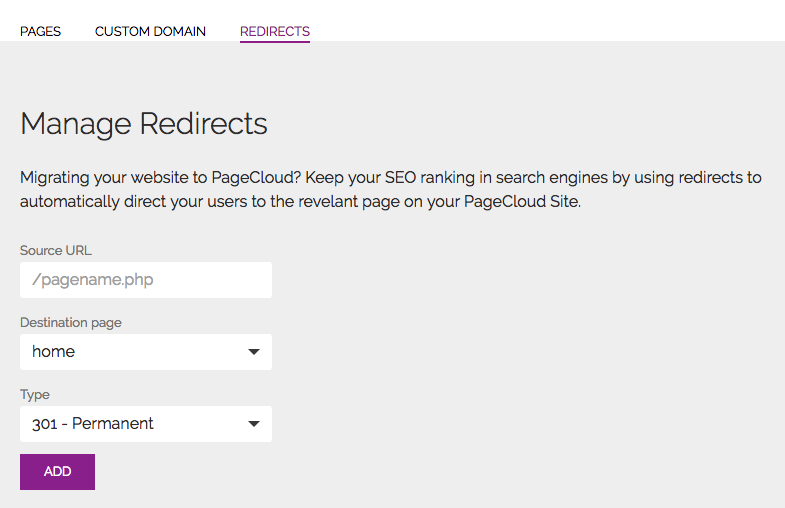
Task: Click the Type field label
Action: click(35, 394)
